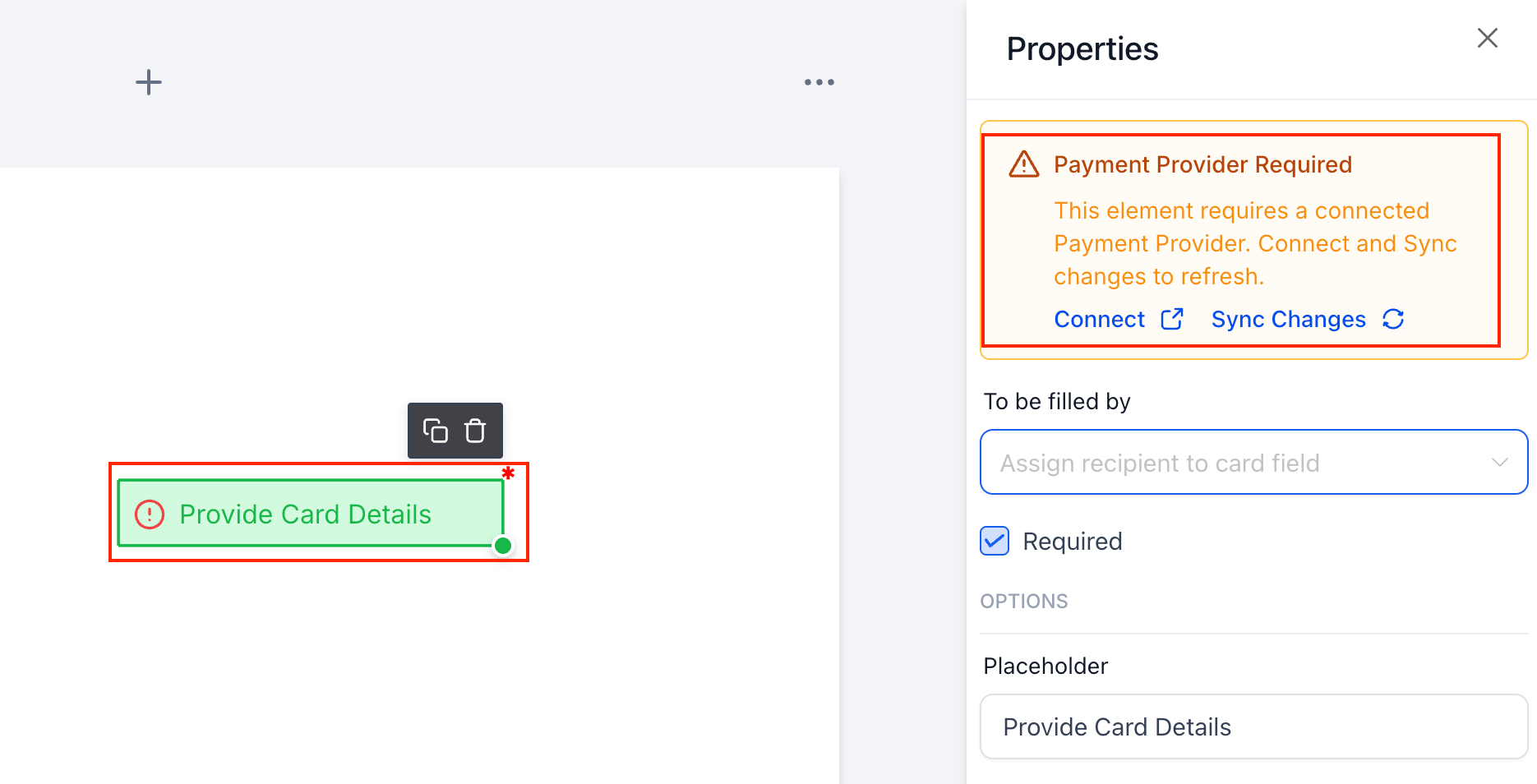The width and height of the screenshot is (1537, 784).
Task: Open the add element plus icon
Action: click(x=149, y=81)
